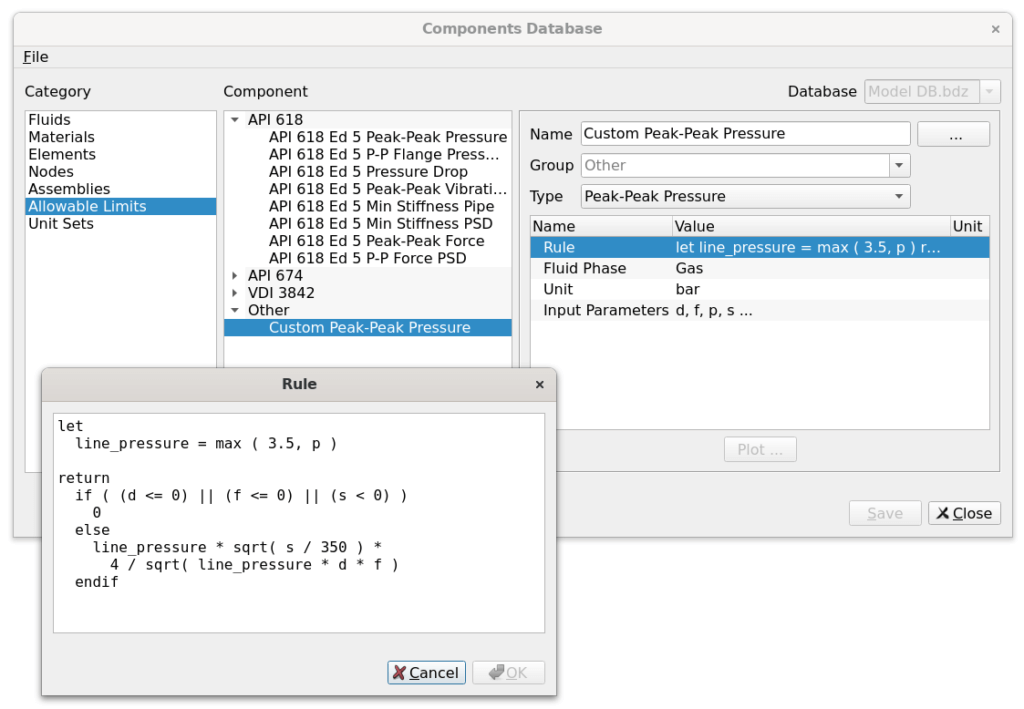This screenshot has height=709, width=1024.
Task: Open the Group dropdown
Action: [898, 165]
